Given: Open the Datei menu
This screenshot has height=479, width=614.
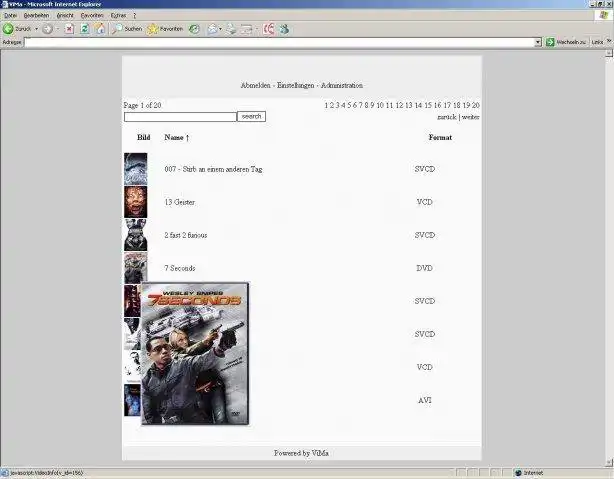Looking at the screenshot, I should click(x=11, y=16).
